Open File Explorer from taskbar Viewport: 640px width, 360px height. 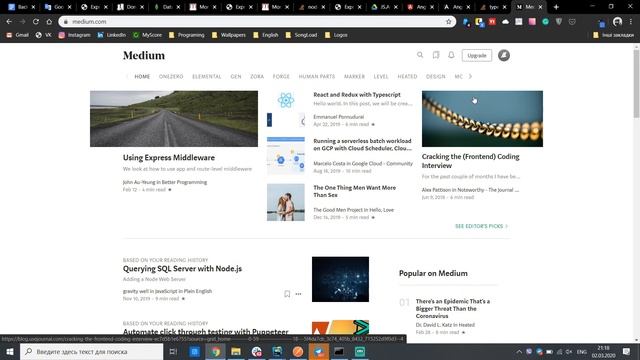click(236, 351)
